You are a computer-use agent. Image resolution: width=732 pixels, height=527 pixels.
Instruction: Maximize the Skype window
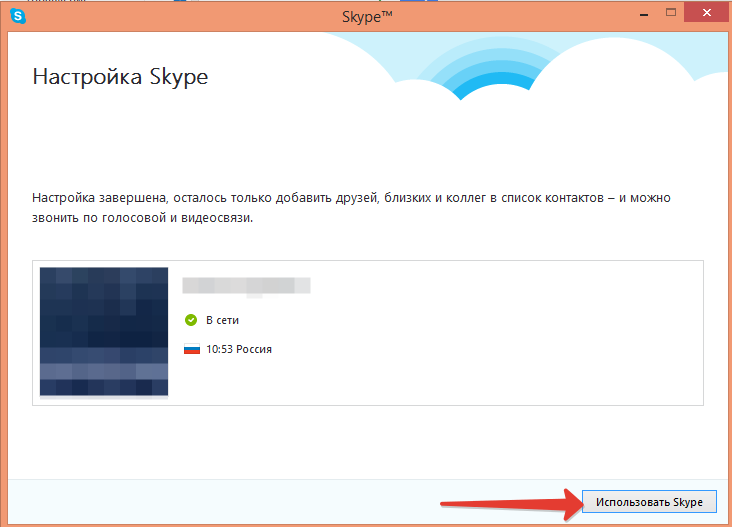tap(671, 13)
